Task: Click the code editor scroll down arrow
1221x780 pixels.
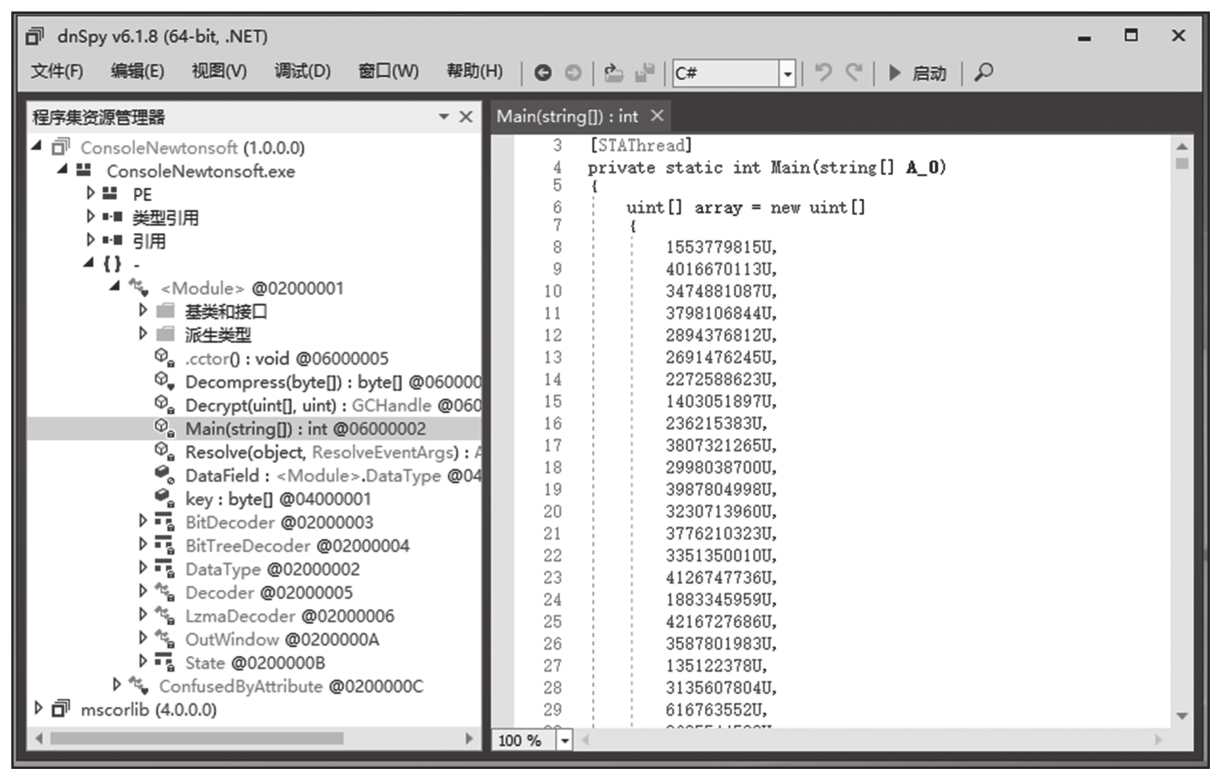Action: 1182,716
